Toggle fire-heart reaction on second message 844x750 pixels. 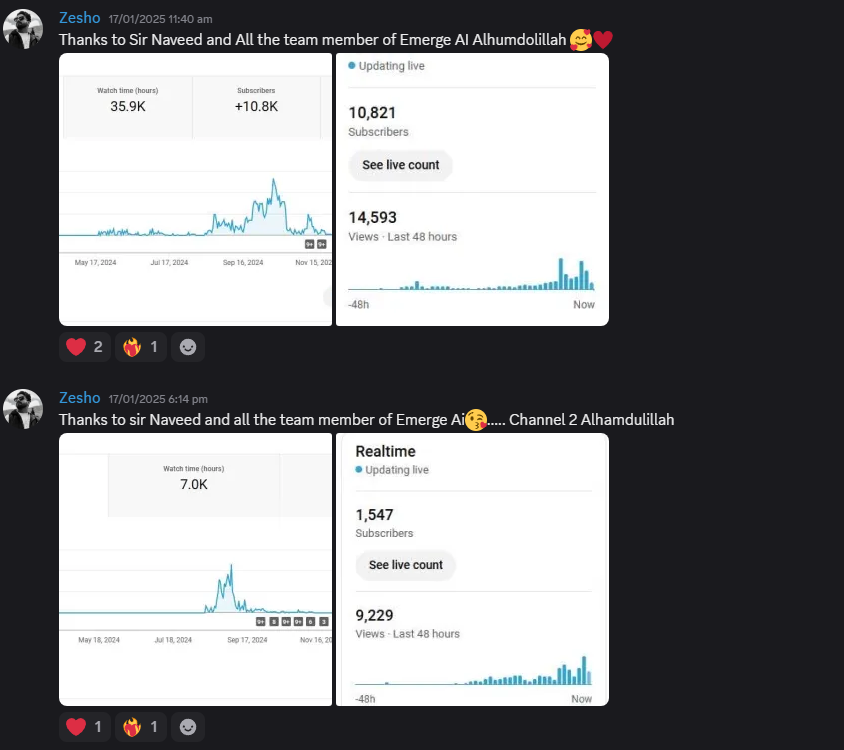point(141,727)
